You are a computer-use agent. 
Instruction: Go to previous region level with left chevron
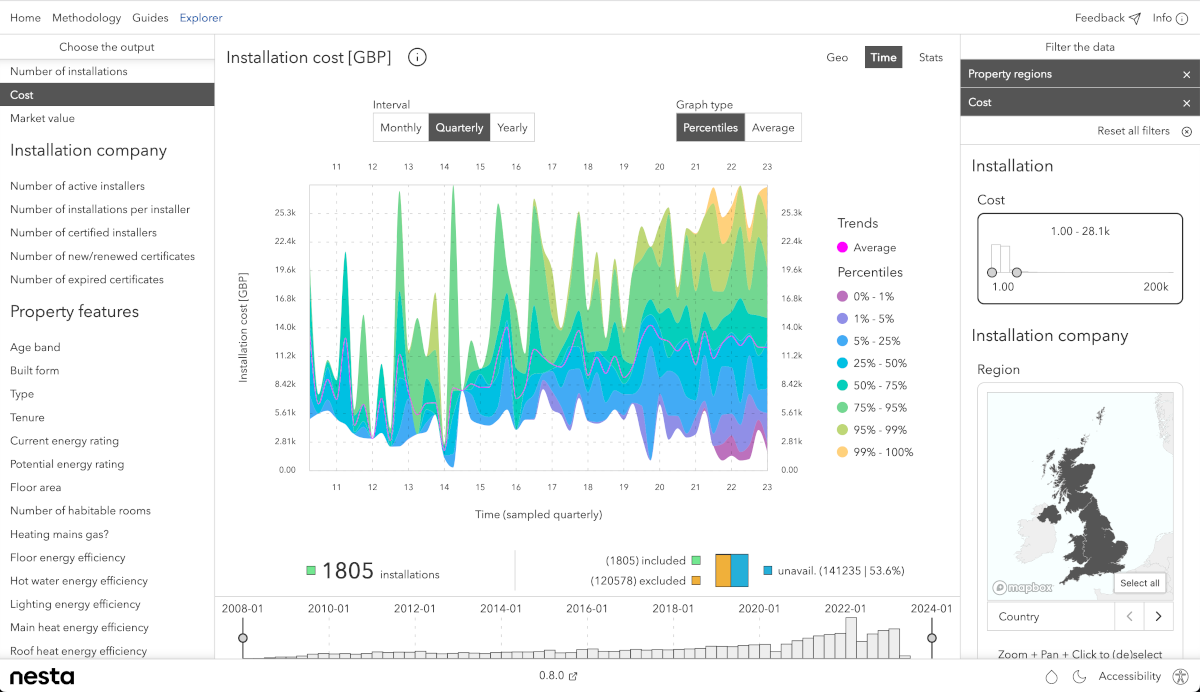click(1129, 616)
